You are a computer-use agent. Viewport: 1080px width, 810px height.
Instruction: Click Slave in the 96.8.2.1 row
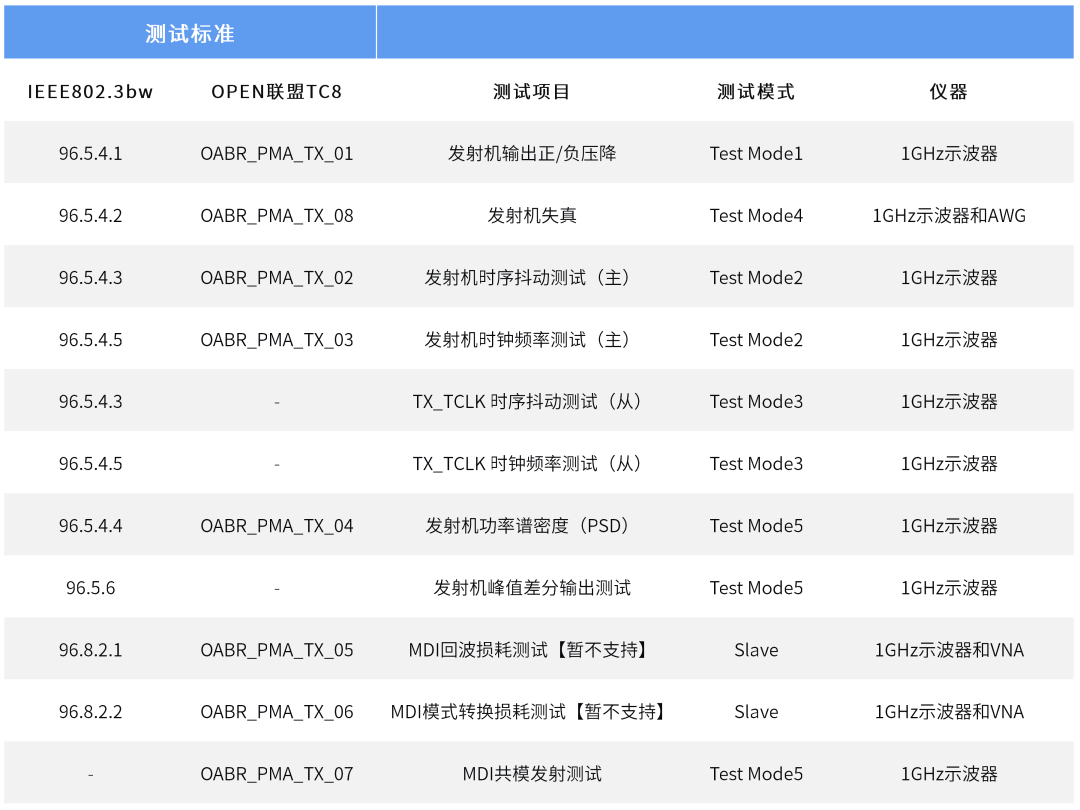(x=756, y=650)
